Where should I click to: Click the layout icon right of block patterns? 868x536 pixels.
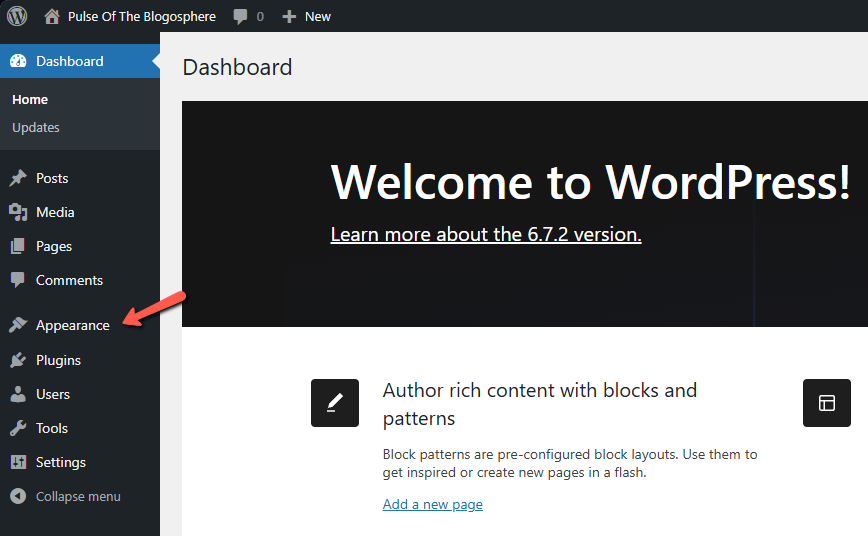(x=827, y=403)
